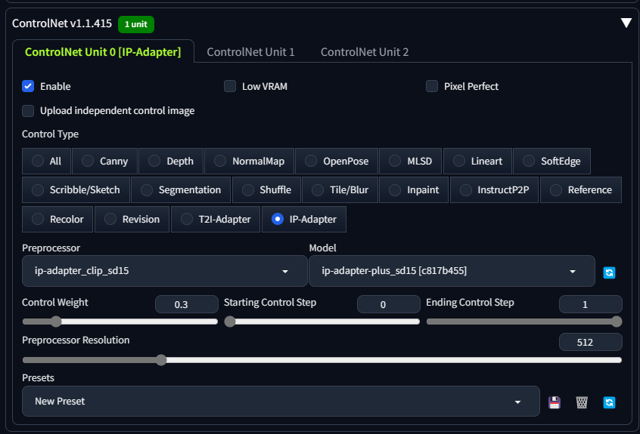Click the Starting Control Step value field

(x=389, y=304)
